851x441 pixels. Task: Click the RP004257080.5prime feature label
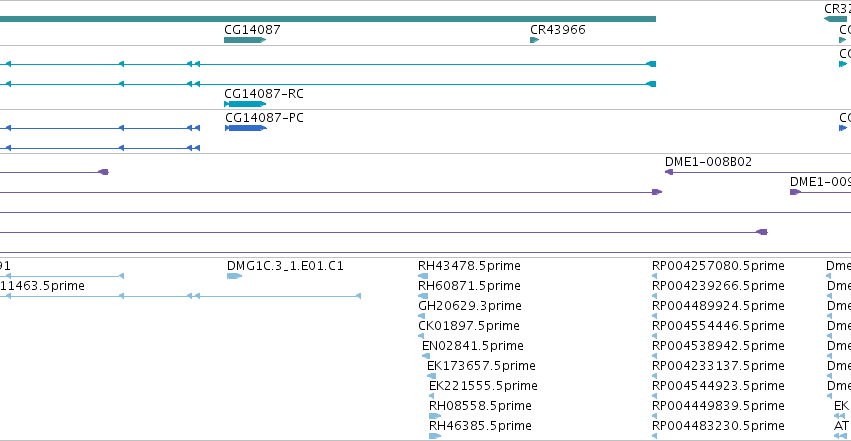(x=718, y=266)
